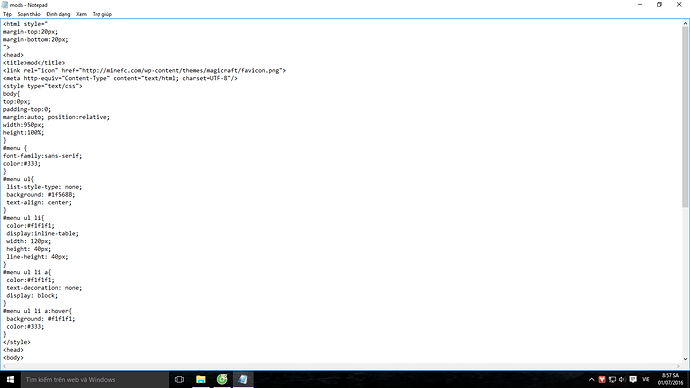
Task: Click the vertical scrollbar down arrow
Action: tap(685, 359)
